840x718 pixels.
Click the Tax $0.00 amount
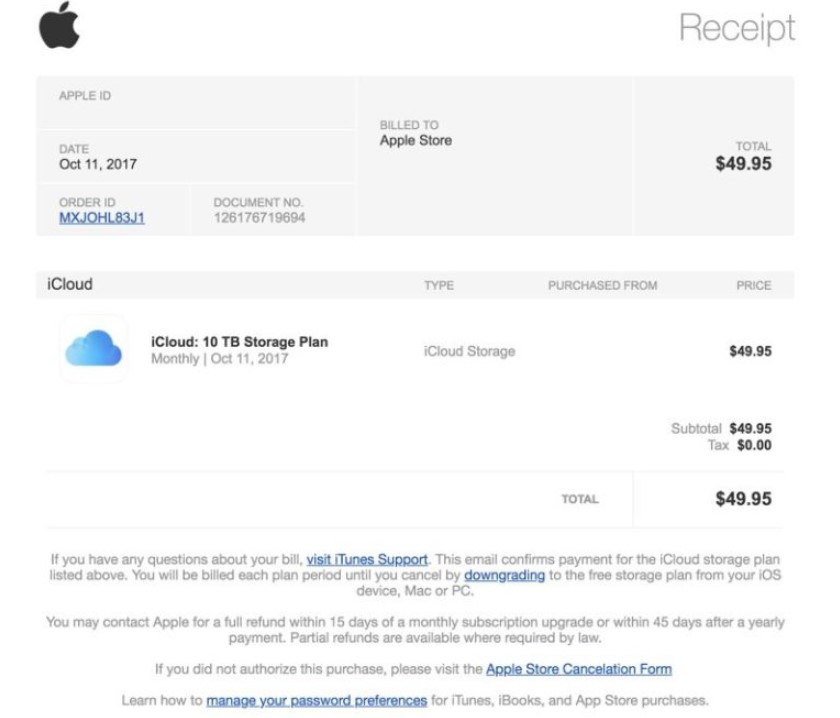click(x=754, y=445)
